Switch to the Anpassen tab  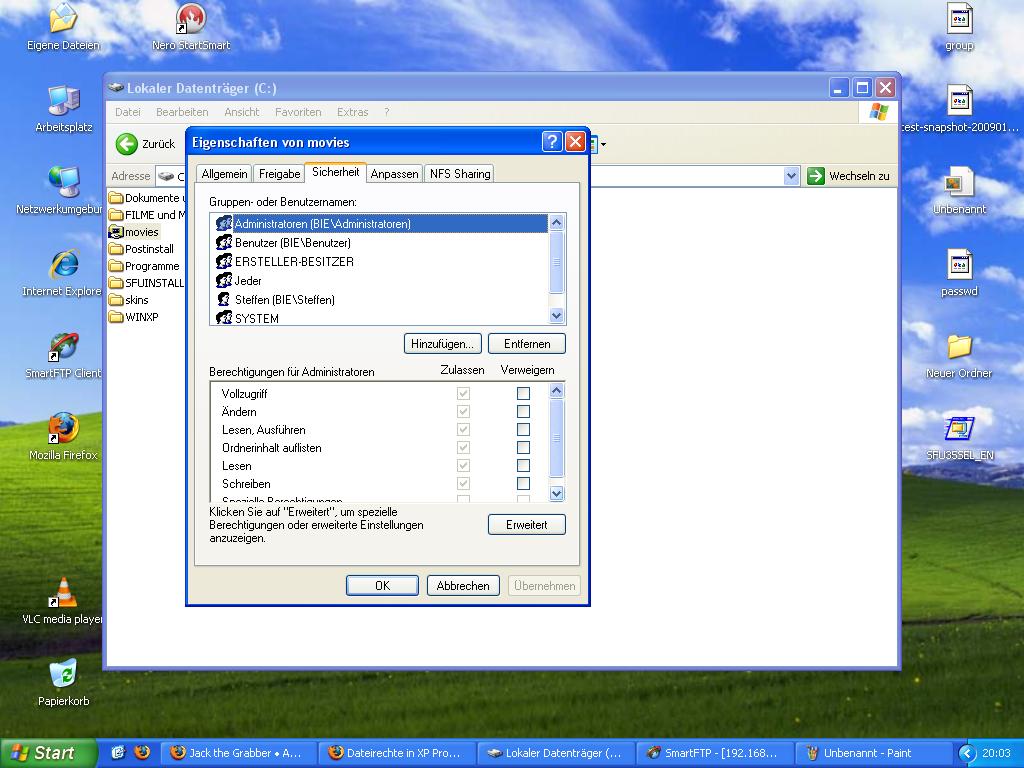pyautogui.click(x=394, y=174)
